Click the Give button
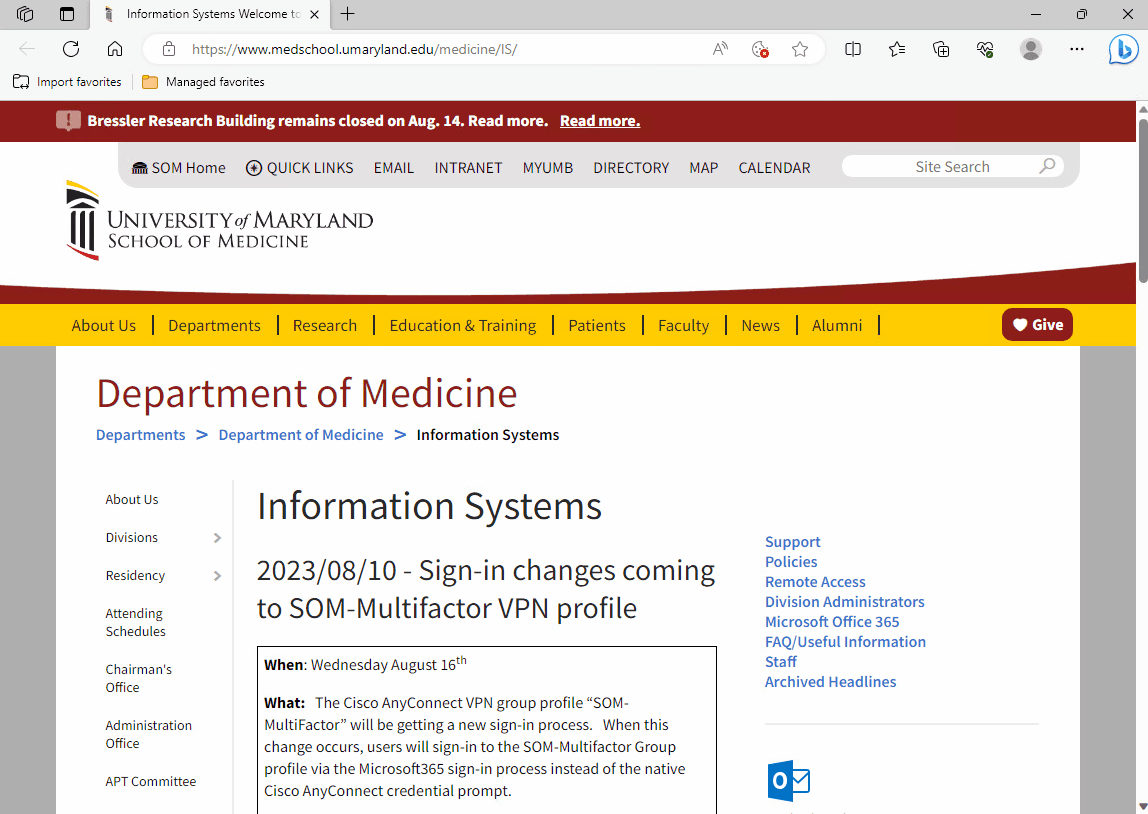This screenshot has height=814, width=1148. click(1037, 324)
